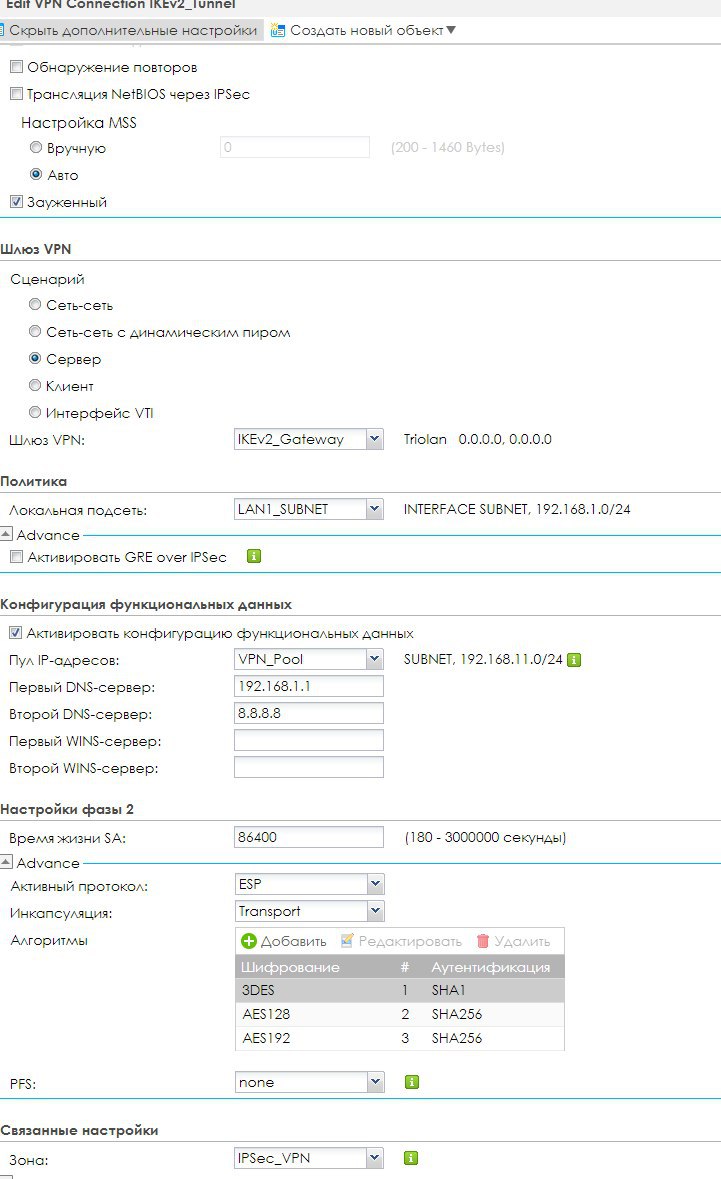The image size is (721, 1179).
Task: Click SHA256 in row 2
Action: (457, 1014)
